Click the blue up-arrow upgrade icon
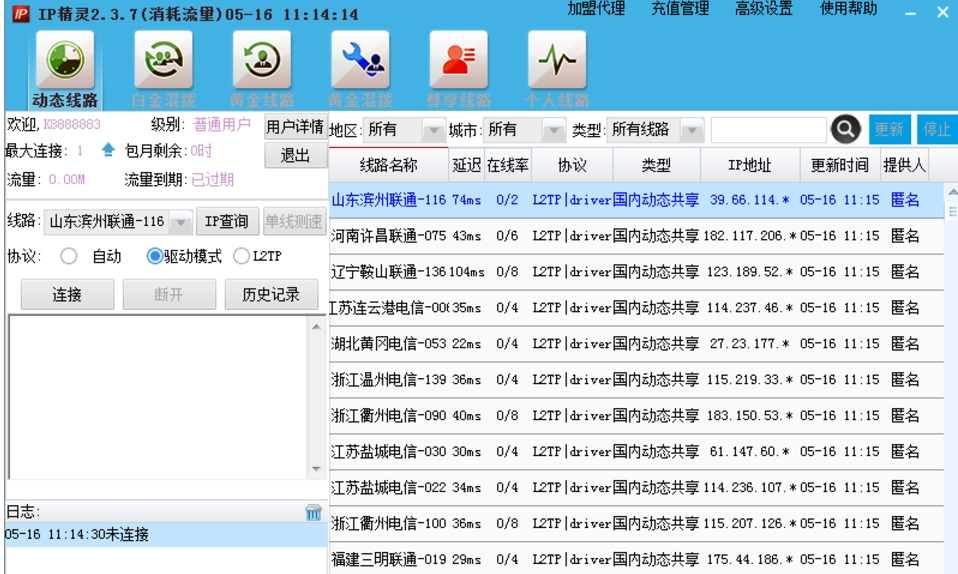The height and width of the screenshot is (574, 958). pyautogui.click(x=108, y=150)
